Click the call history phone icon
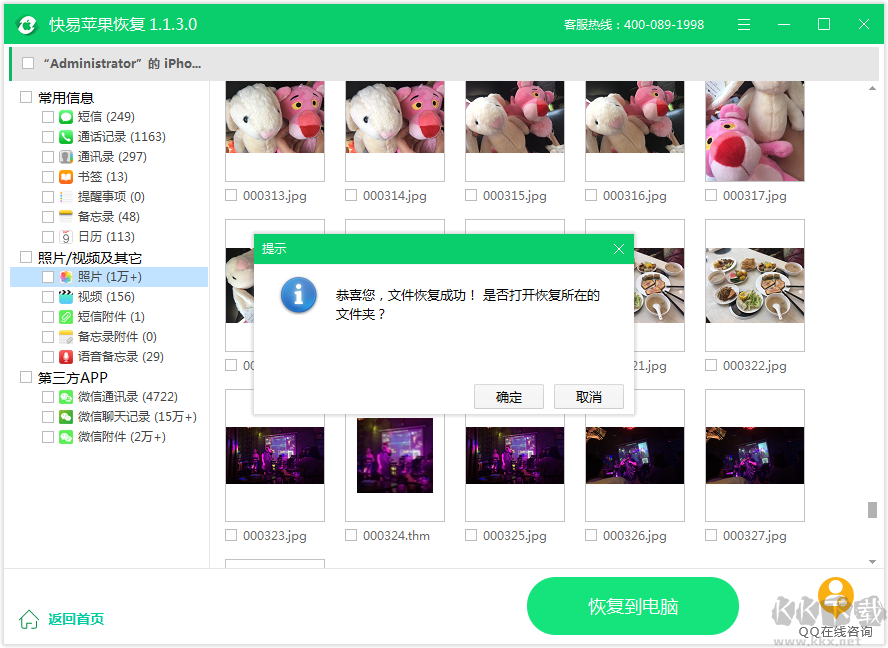Image resolution: width=888 pixels, height=648 pixels. point(66,137)
